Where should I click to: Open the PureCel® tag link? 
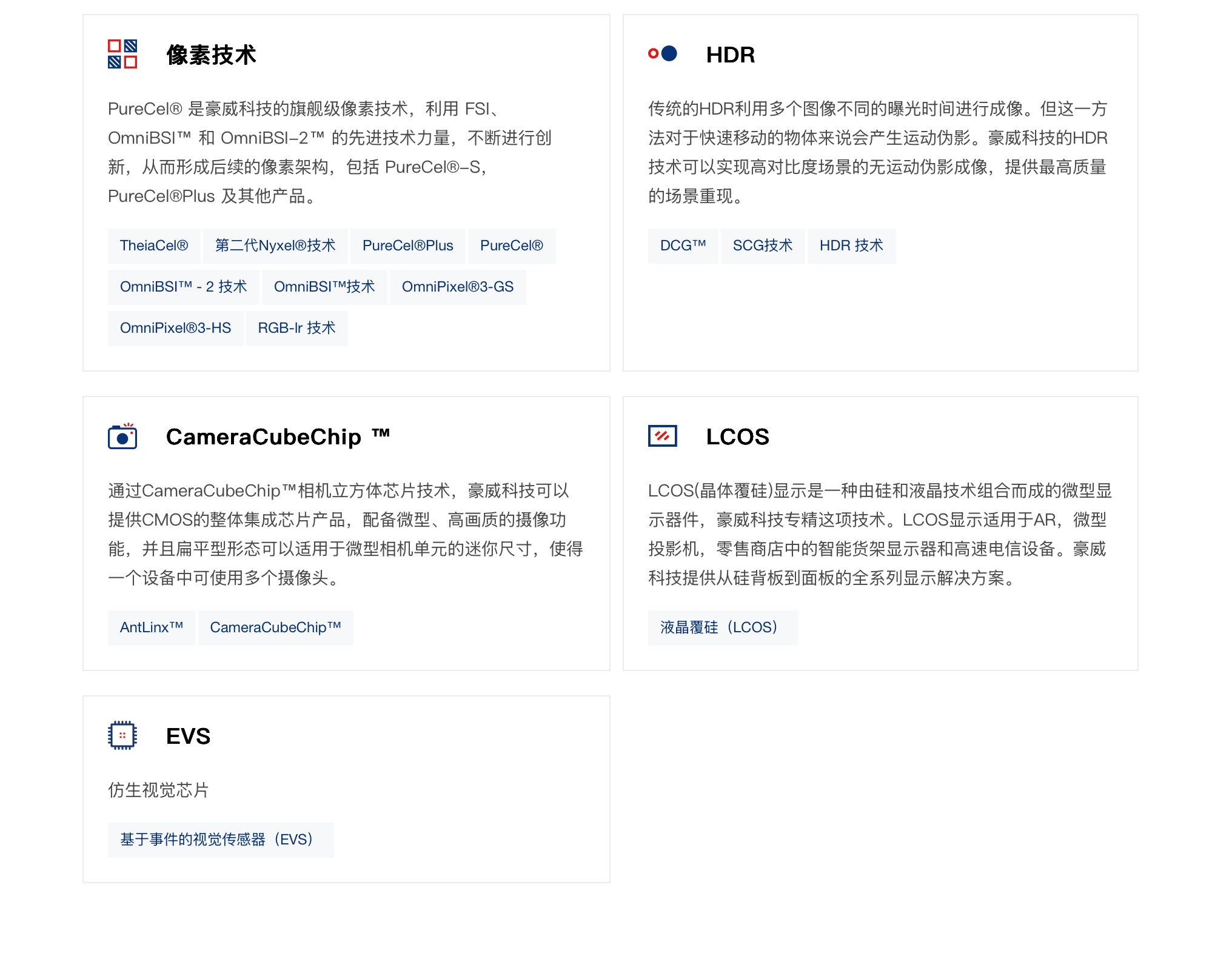point(512,246)
